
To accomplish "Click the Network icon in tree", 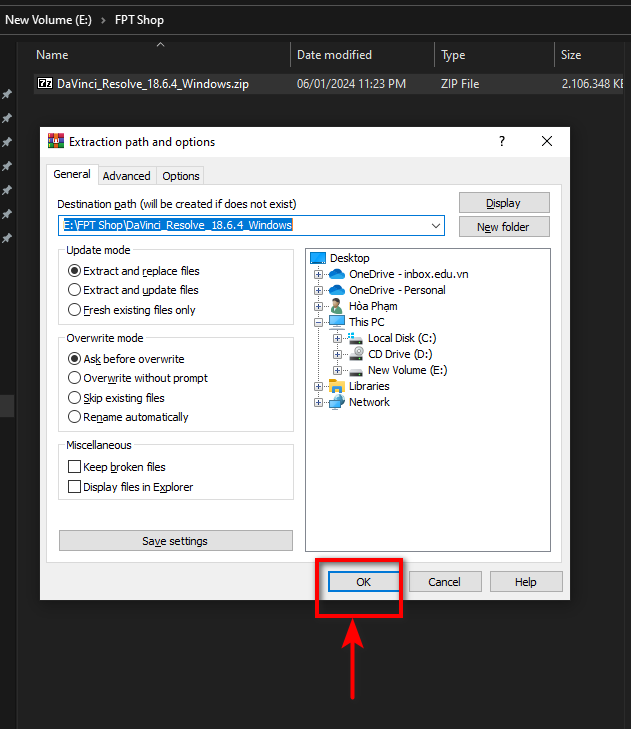I will (337, 402).
